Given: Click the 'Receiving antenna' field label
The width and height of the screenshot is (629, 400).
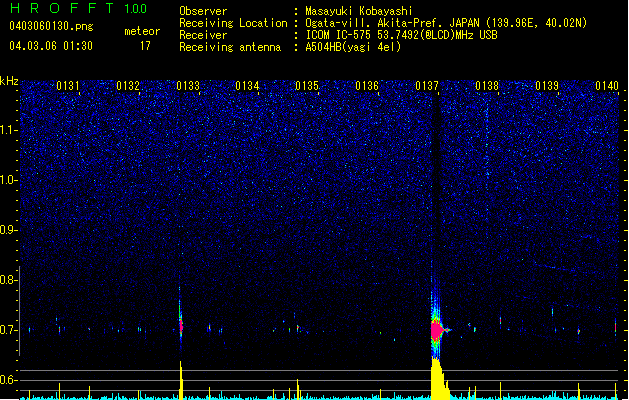Looking at the screenshot, I should (x=230, y=47).
